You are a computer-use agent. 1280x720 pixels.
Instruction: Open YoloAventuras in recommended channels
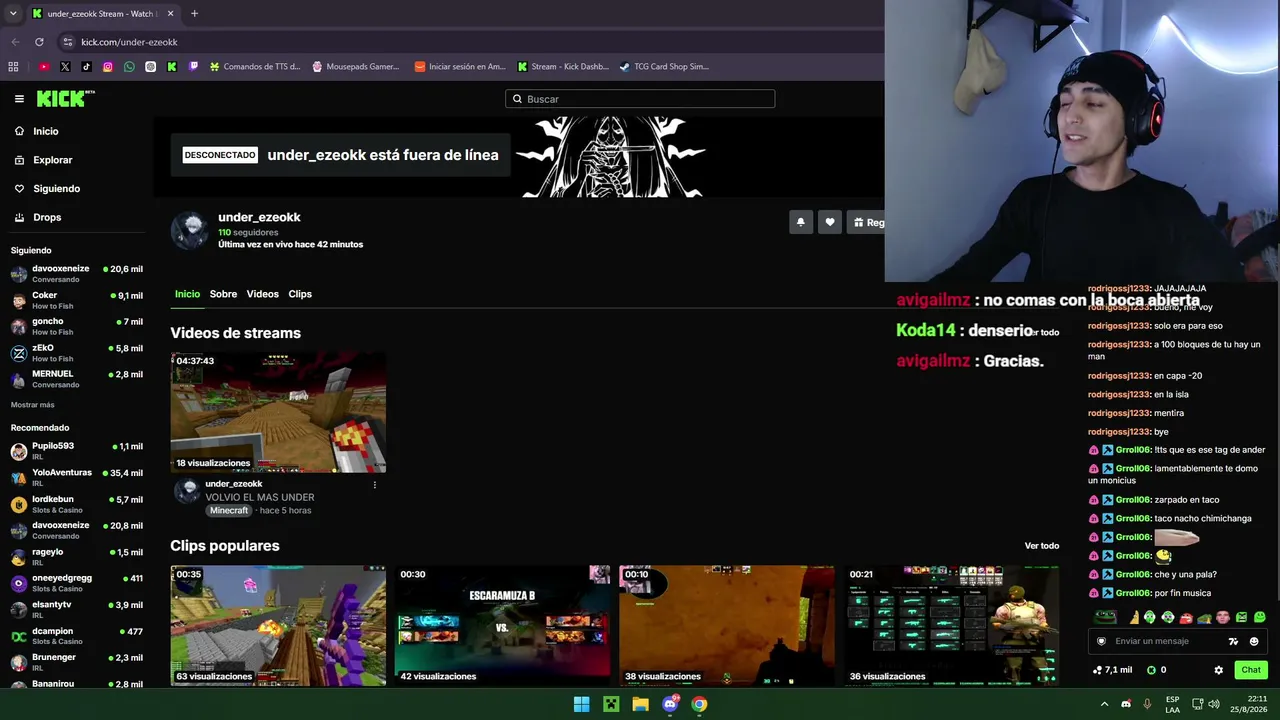(x=77, y=478)
